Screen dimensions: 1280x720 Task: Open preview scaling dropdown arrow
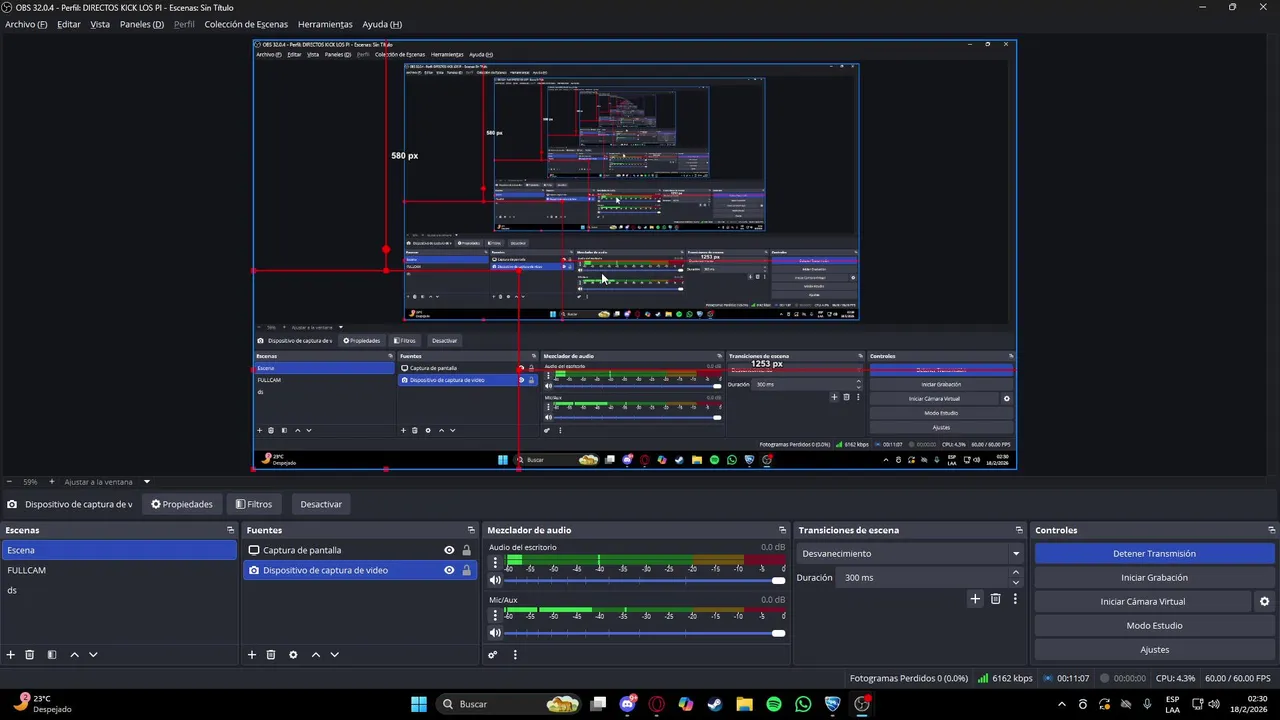[146, 482]
